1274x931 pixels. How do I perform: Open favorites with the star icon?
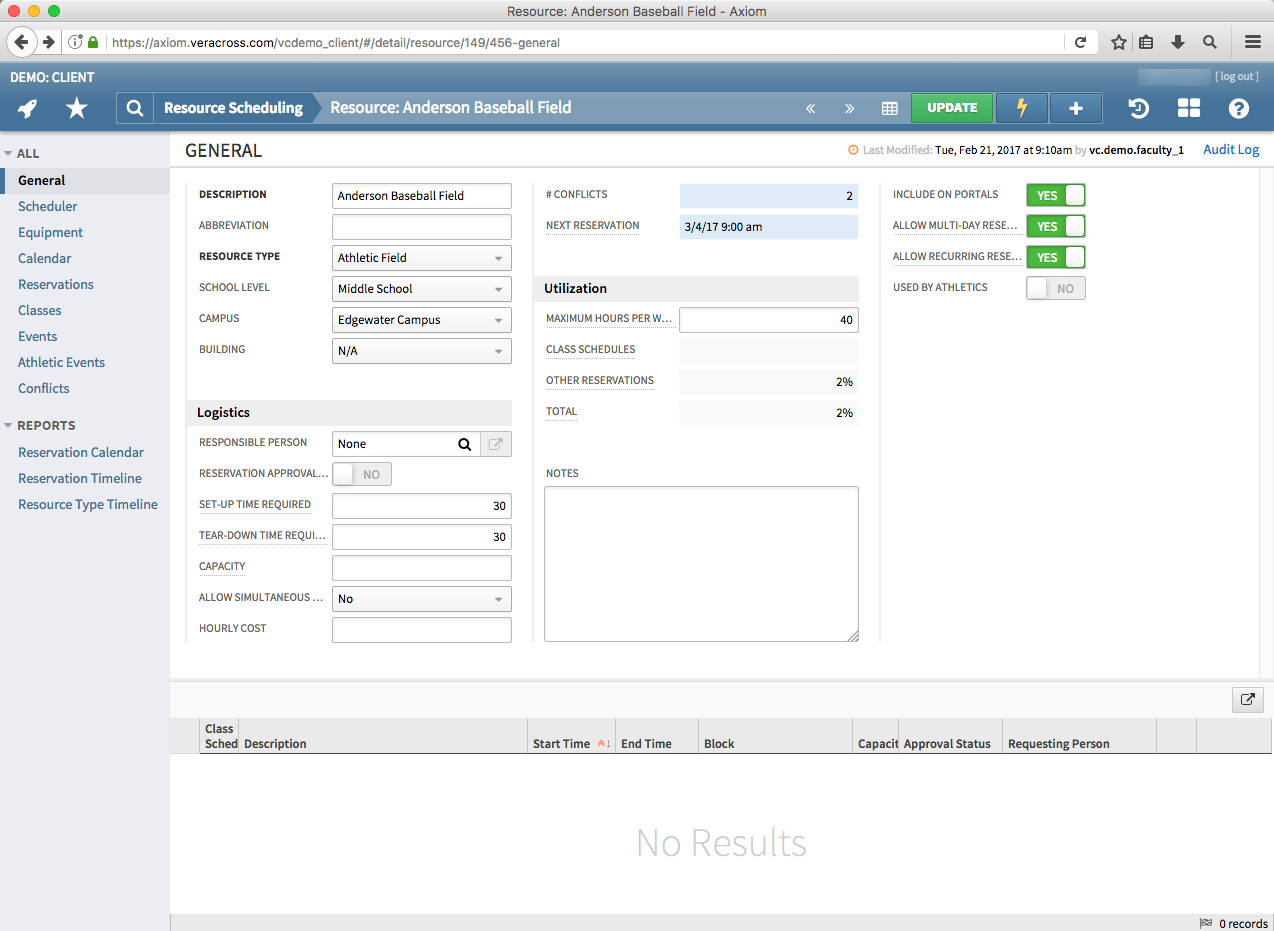pyautogui.click(x=77, y=108)
